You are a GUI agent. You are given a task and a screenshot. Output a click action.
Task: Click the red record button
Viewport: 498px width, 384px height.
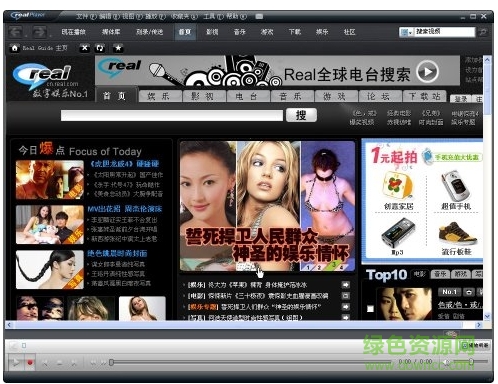tap(30, 362)
